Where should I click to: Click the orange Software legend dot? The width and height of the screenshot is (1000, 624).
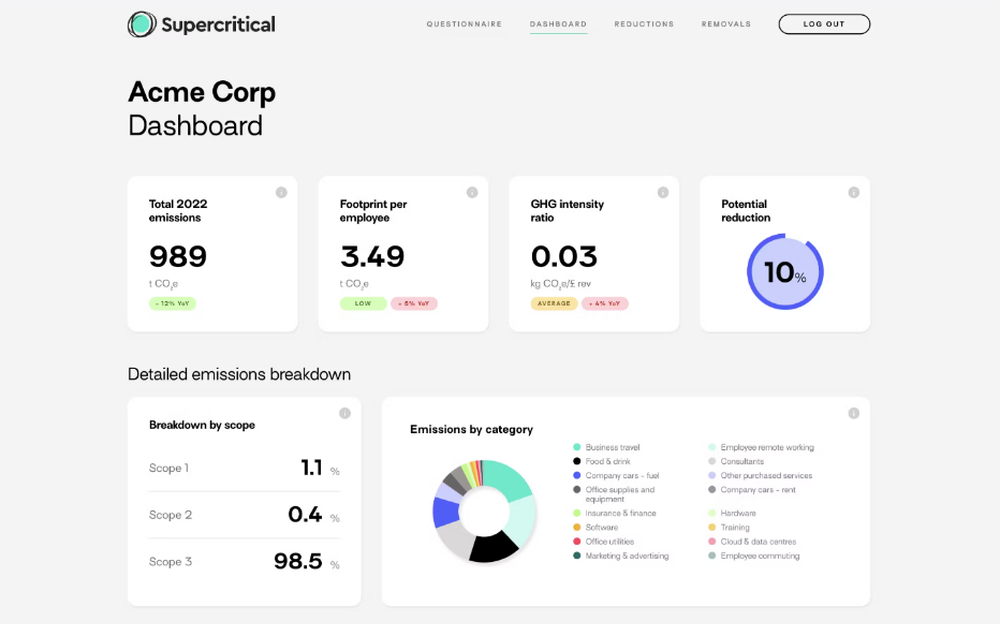tap(577, 527)
